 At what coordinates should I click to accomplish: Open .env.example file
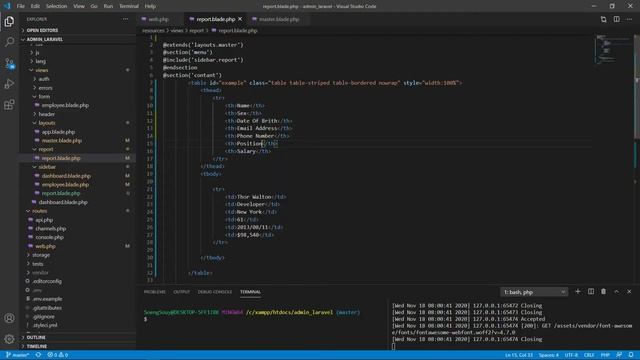[47, 299]
